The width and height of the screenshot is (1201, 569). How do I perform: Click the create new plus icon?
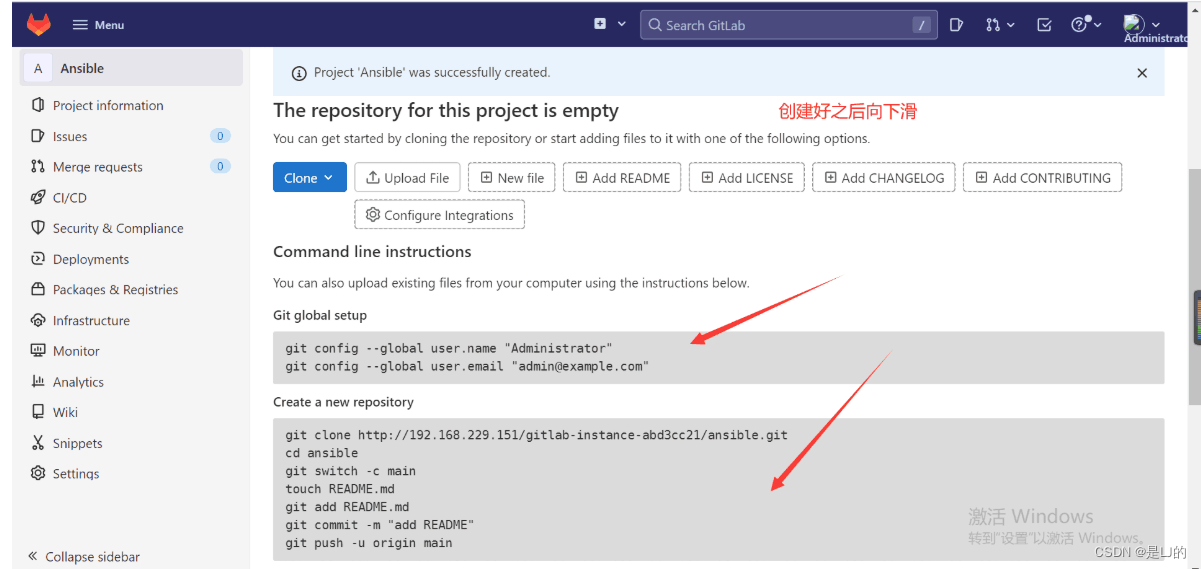[x=600, y=24]
